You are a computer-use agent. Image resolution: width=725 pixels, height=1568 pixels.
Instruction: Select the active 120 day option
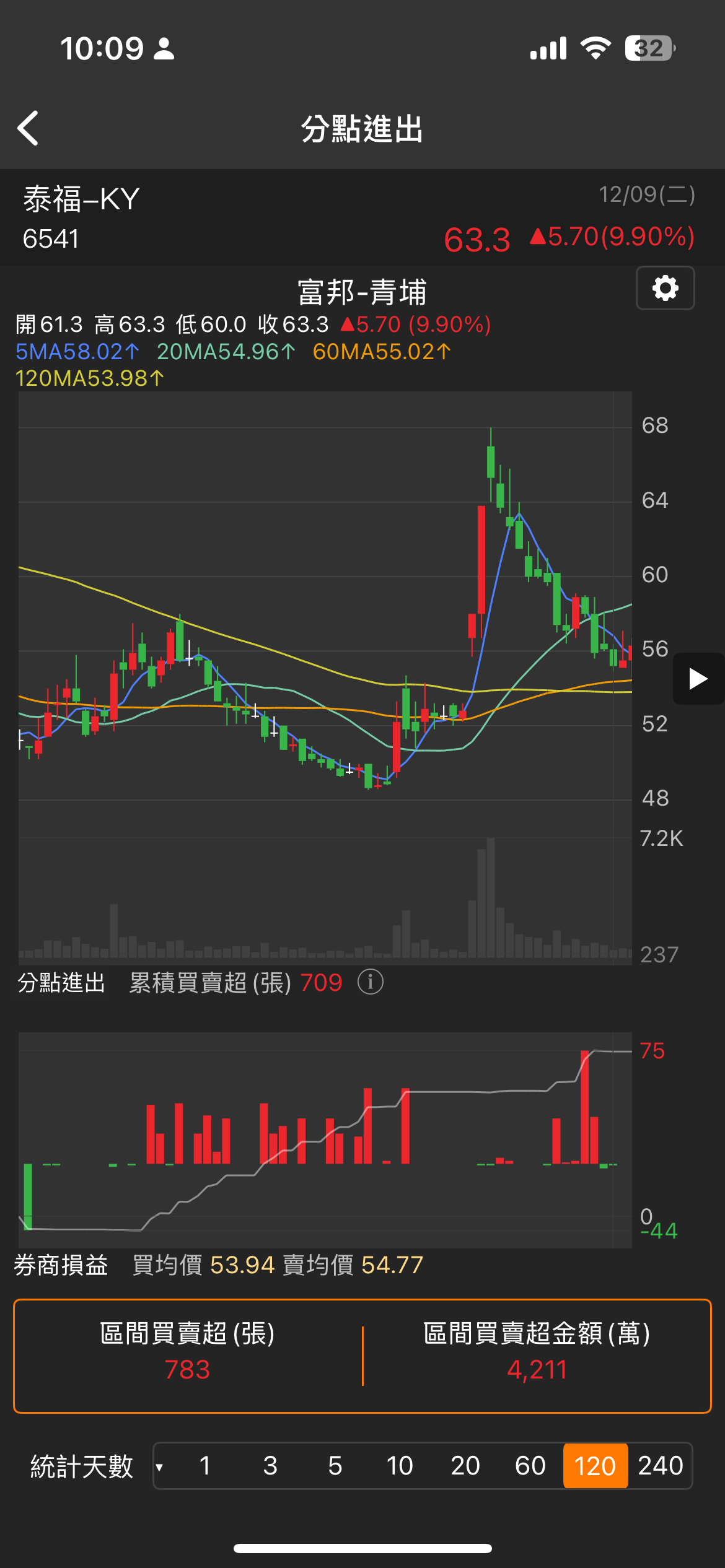tap(595, 1466)
